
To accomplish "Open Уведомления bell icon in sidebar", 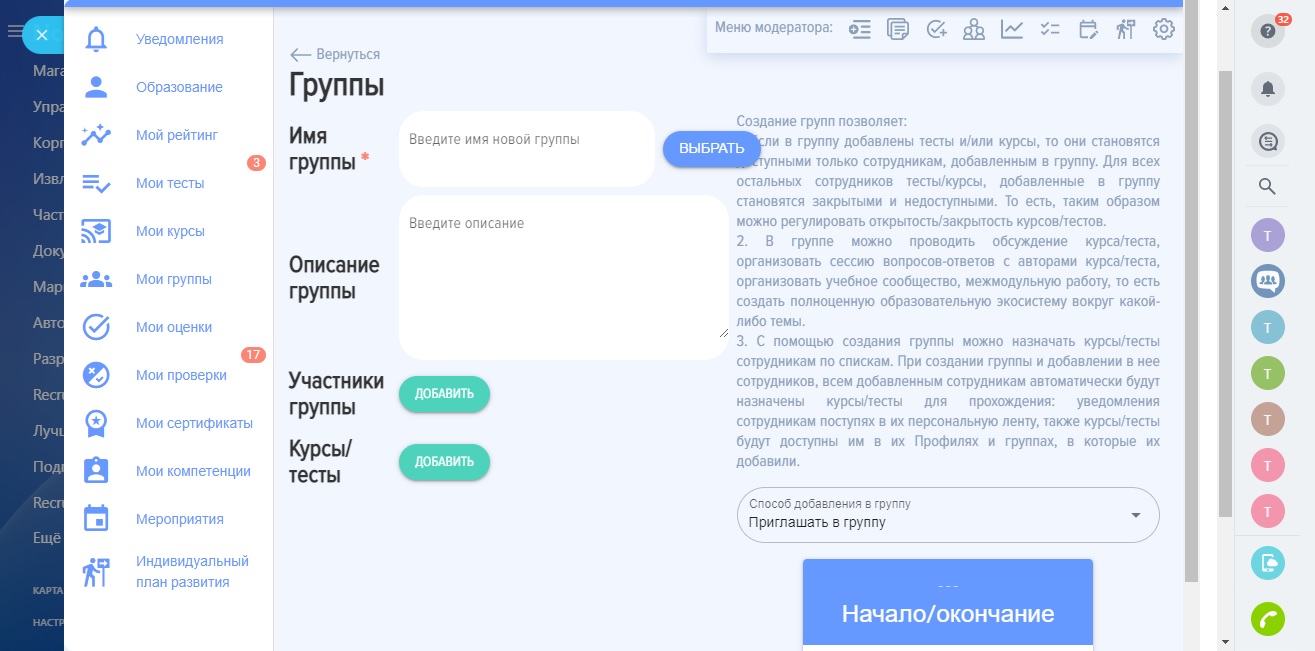I will [x=96, y=40].
